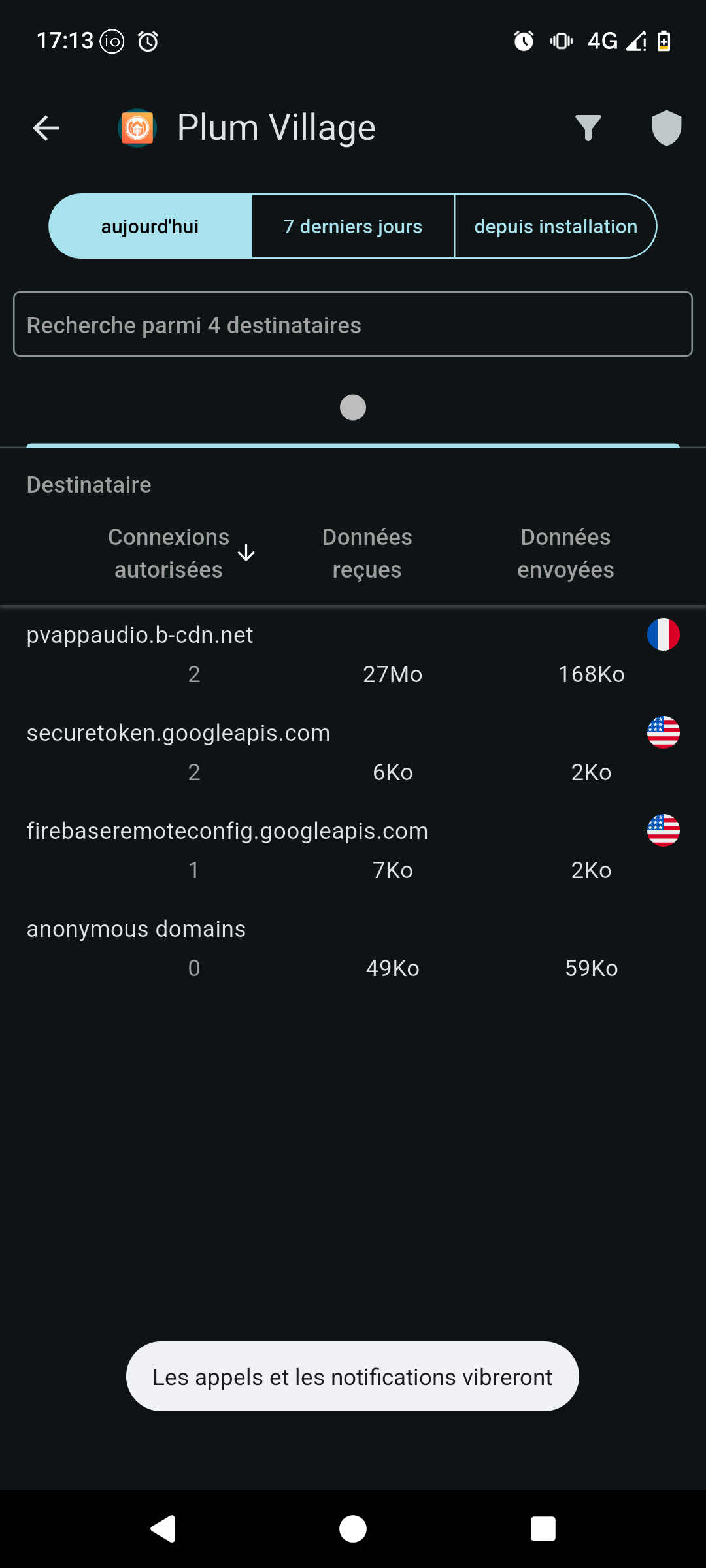Screen dimensions: 706x1568
Task: Open the filter funnel icon
Action: pos(588,128)
